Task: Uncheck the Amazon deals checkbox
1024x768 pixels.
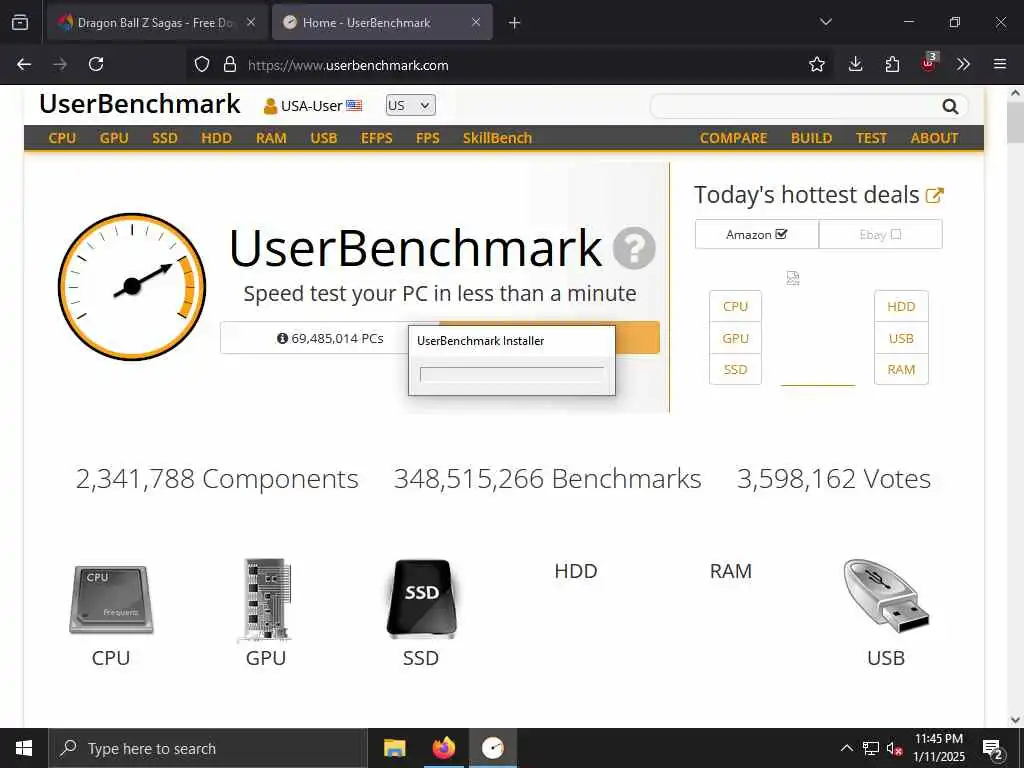Action: [781, 234]
